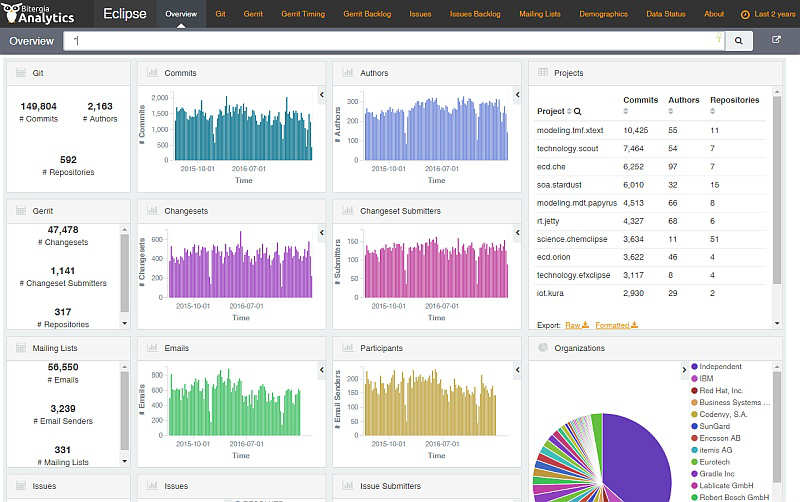Viewport: 800px width, 502px height.
Task: Click the soa.stardust project row
Action: click(651, 185)
